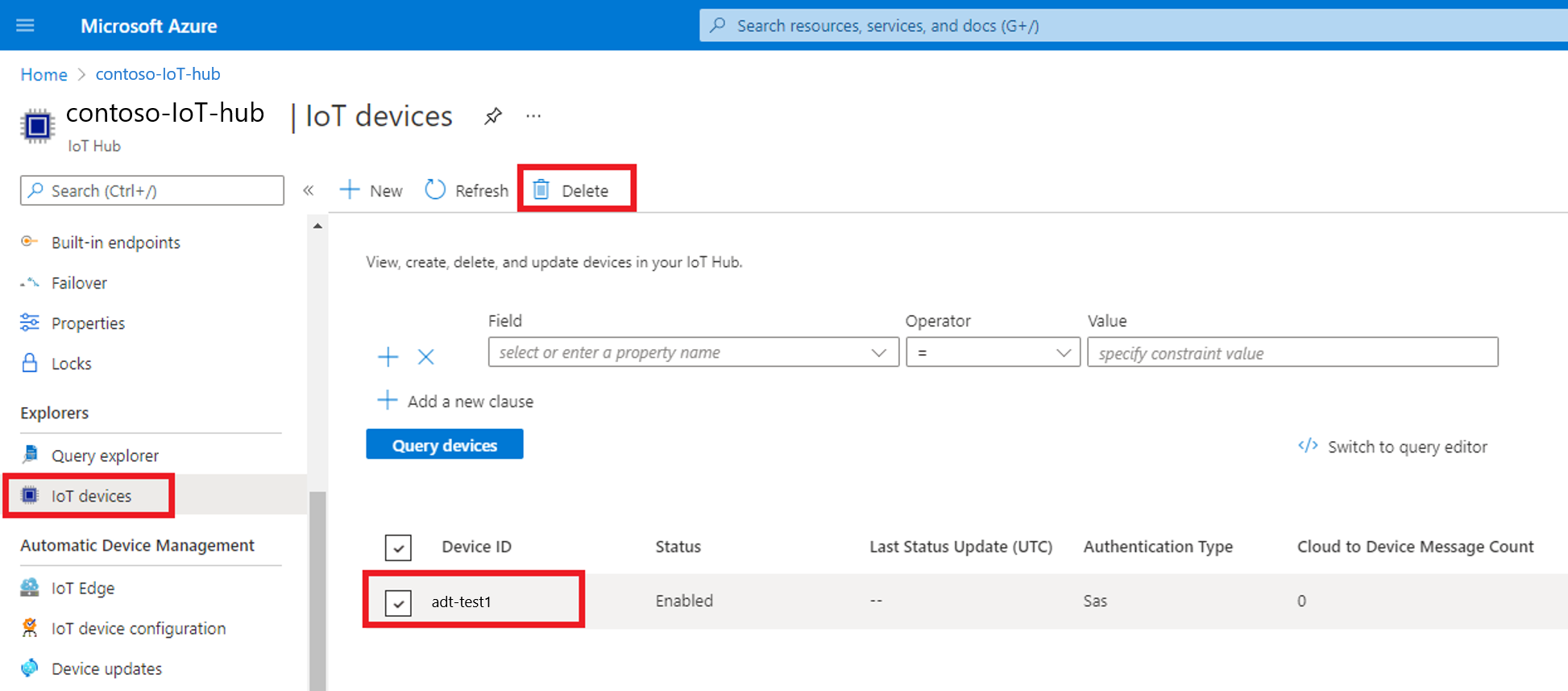Click the Sas authentication cell
This screenshot has width=1568, height=691.
click(1095, 601)
